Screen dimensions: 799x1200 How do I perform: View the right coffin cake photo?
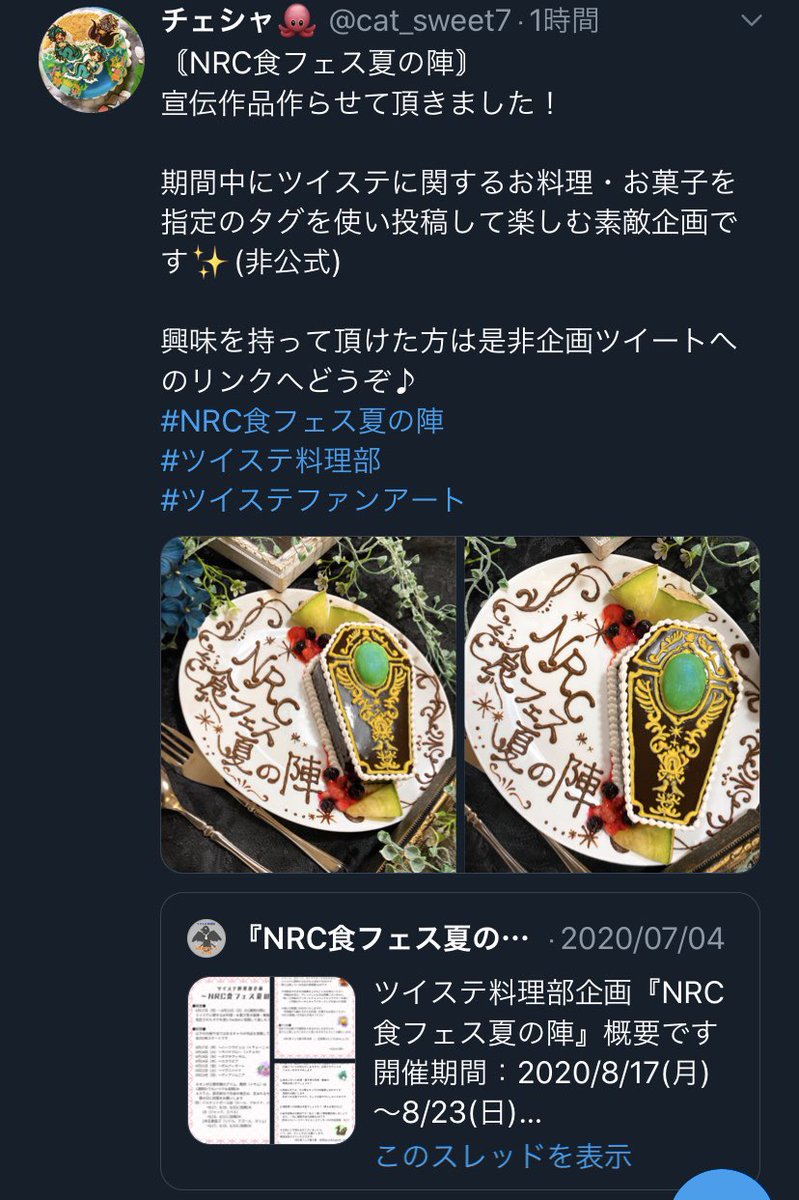[612, 705]
